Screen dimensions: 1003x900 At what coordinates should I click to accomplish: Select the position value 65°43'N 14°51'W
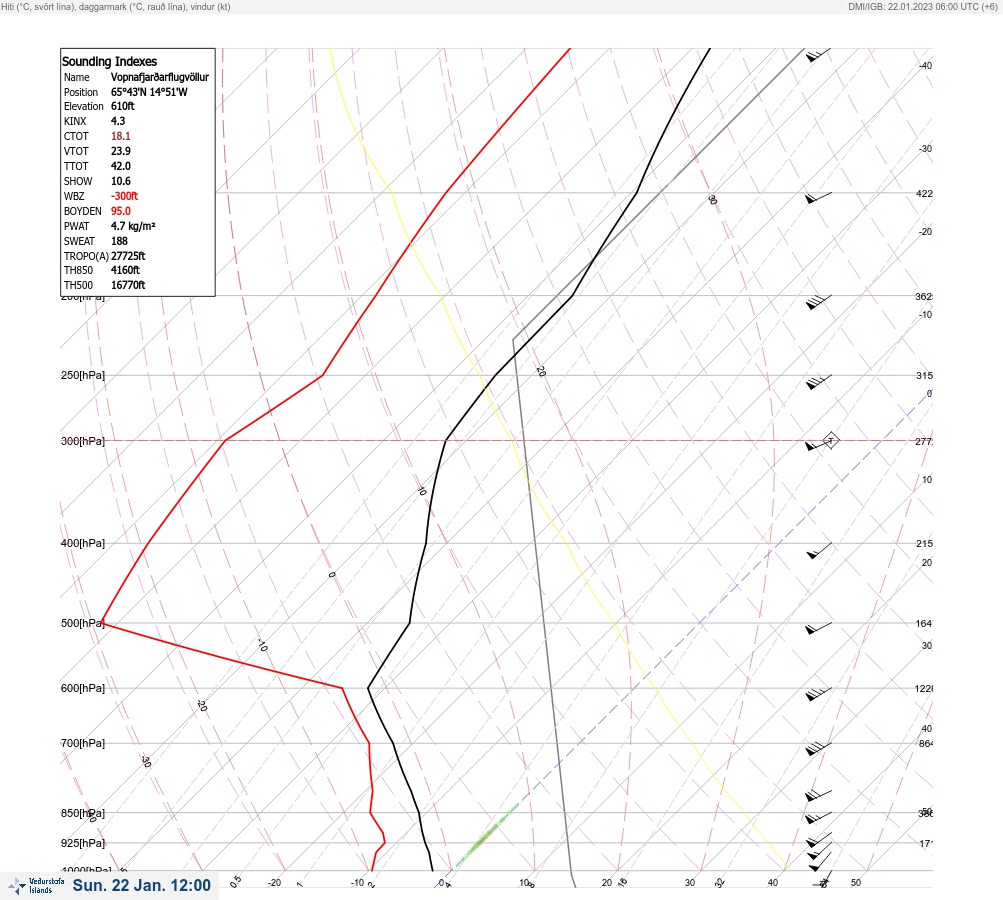point(149,92)
